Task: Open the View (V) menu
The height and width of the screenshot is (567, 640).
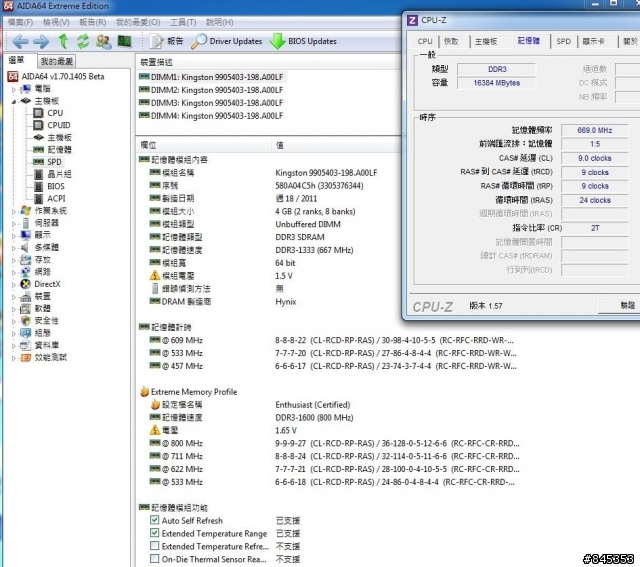Action: 56,22
